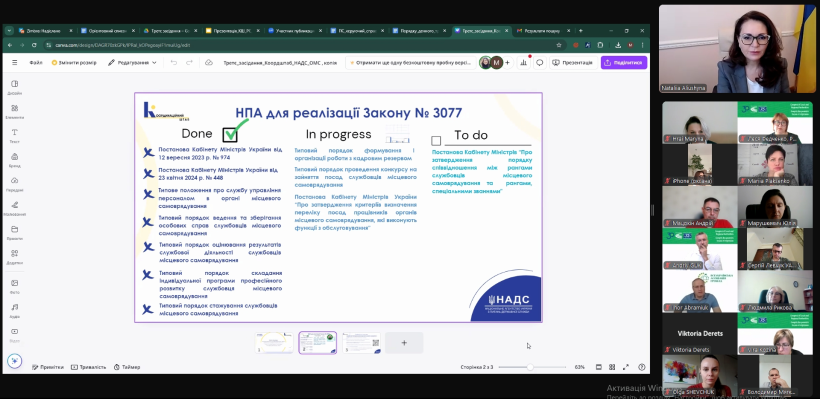Click the undo arrow in the toolbar
Viewport: 820px width, 399px height.
pyautogui.click(x=174, y=63)
